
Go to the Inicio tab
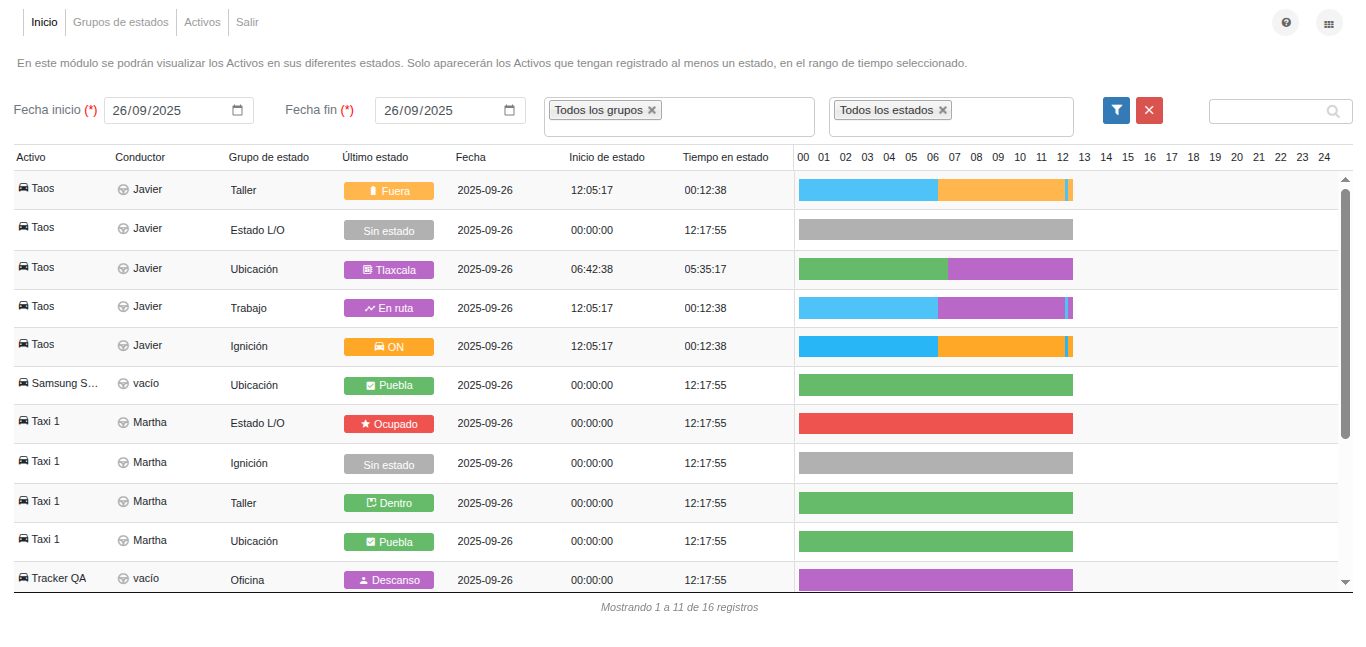click(x=44, y=22)
